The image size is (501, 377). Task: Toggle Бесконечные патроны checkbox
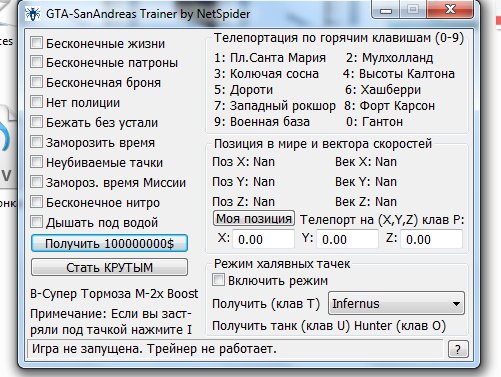[36, 62]
